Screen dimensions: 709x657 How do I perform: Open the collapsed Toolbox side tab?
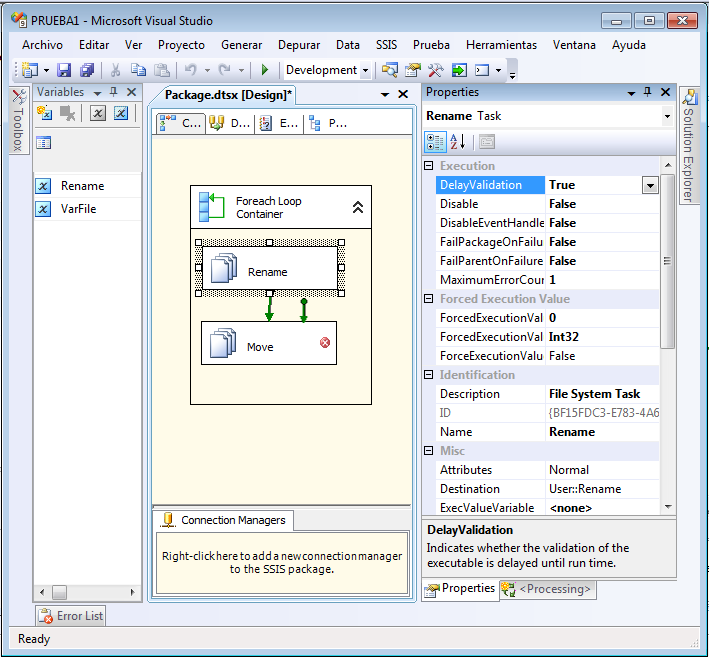coord(19,120)
